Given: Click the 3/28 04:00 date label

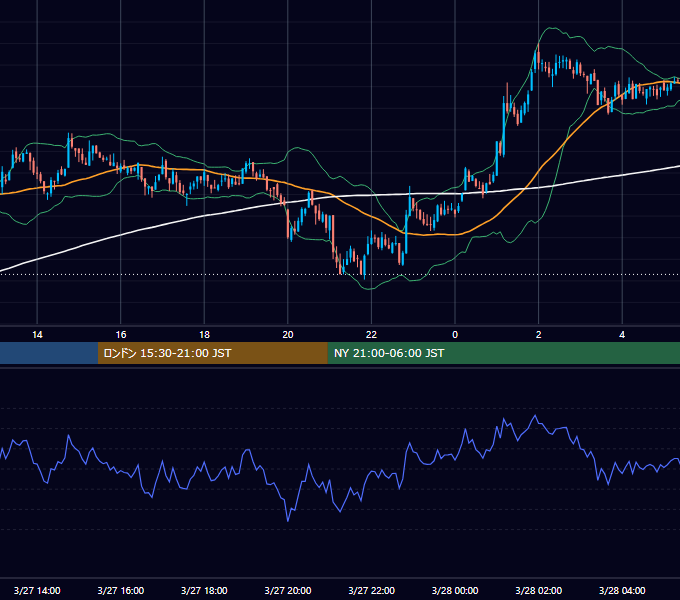Looking at the screenshot, I should [x=622, y=590].
